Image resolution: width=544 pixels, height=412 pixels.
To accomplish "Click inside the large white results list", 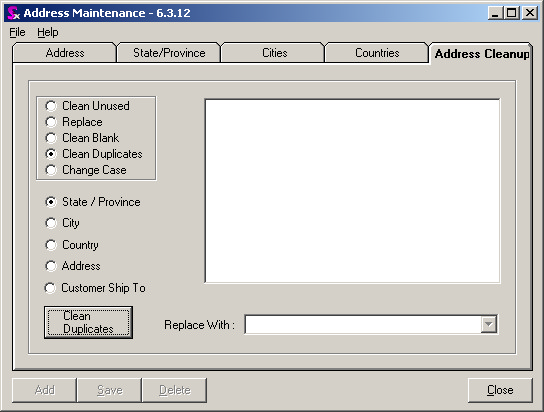I will click(x=352, y=191).
